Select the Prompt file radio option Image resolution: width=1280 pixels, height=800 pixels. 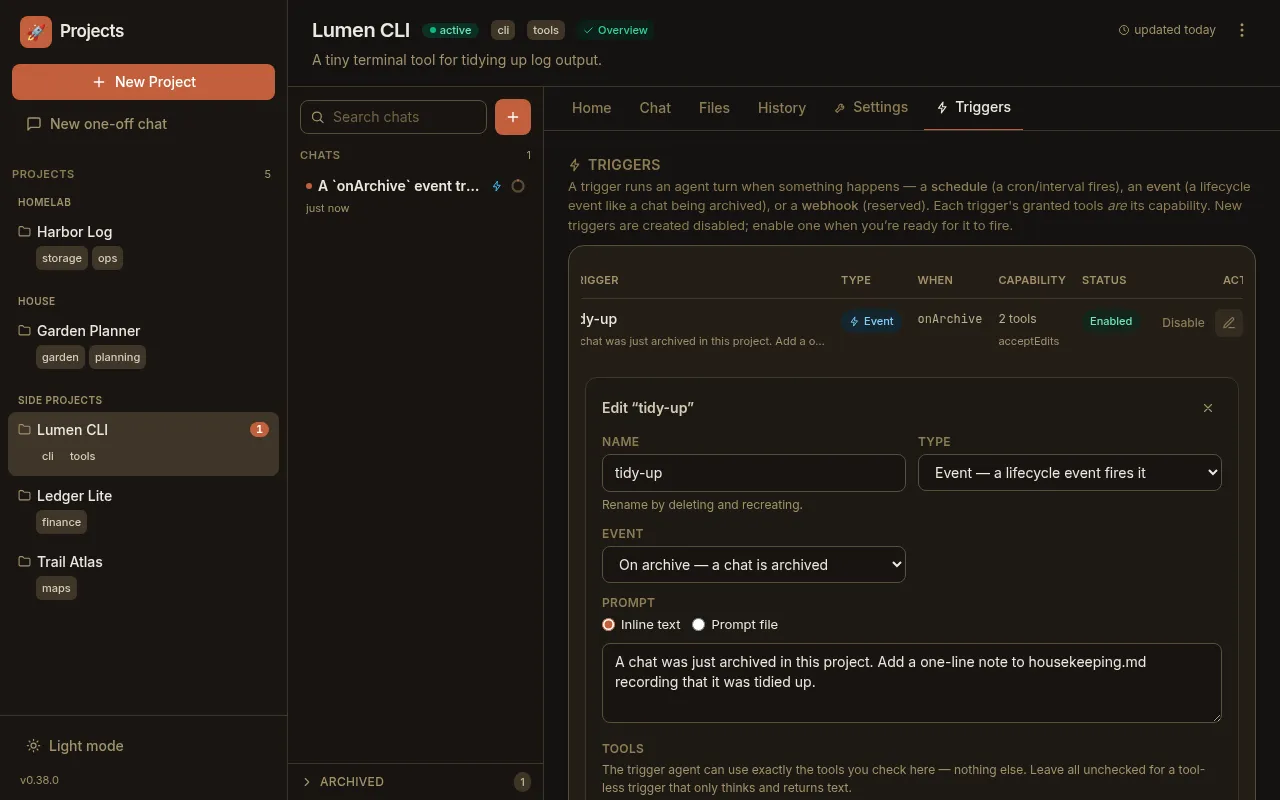pyautogui.click(x=699, y=624)
